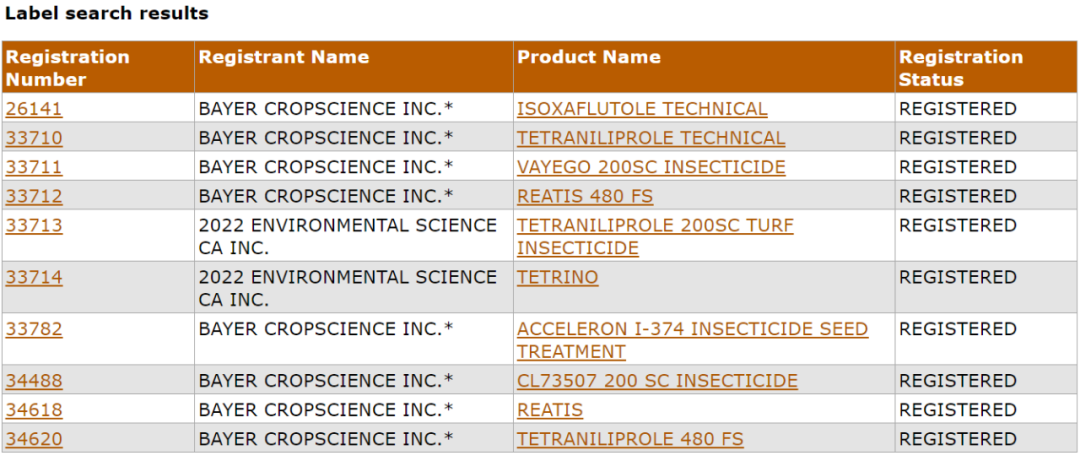Screen dimensions: 1080x461
Task: View CL73507 200 SC INSECTICIDE label
Action: point(657,381)
